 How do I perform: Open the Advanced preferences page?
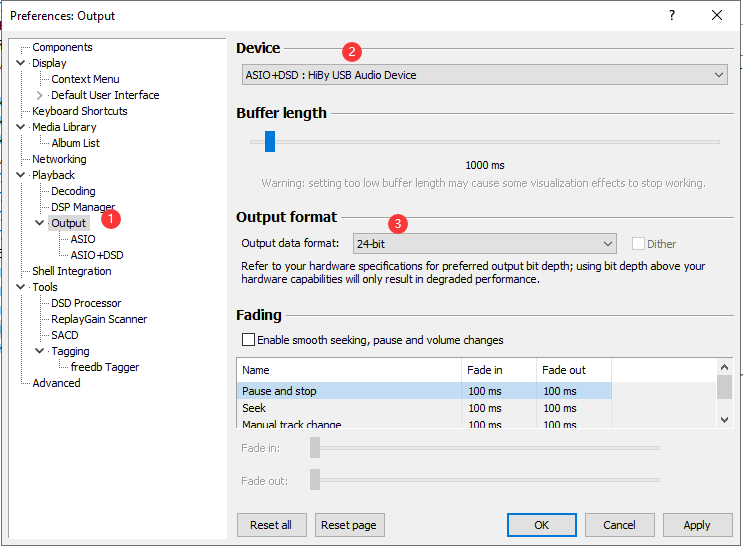click(56, 383)
